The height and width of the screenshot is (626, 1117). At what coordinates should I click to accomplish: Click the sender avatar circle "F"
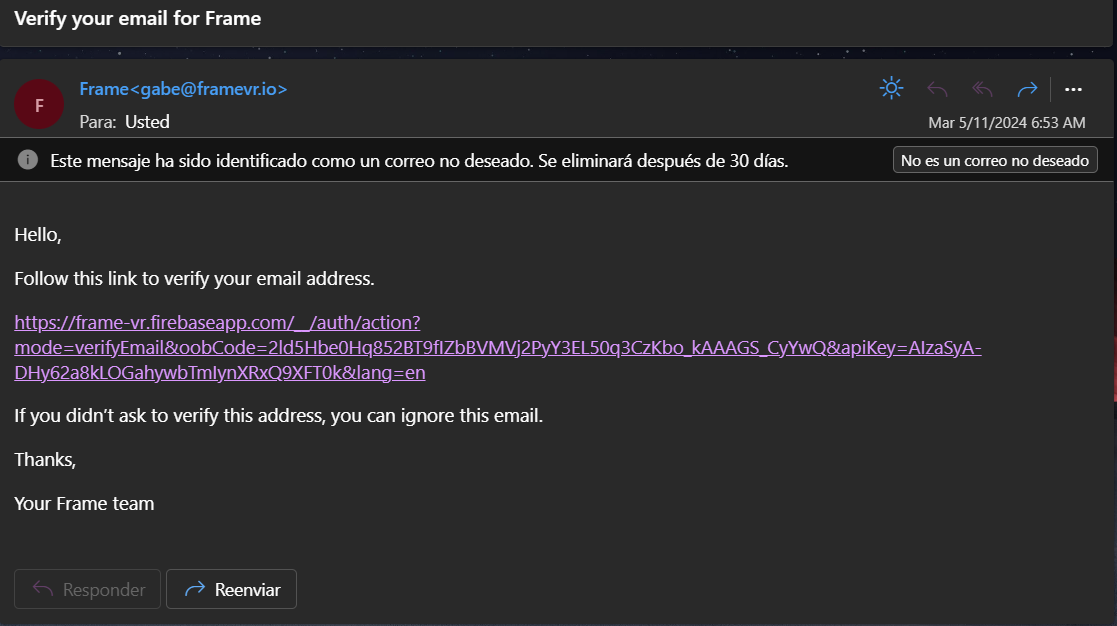(39, 105)
